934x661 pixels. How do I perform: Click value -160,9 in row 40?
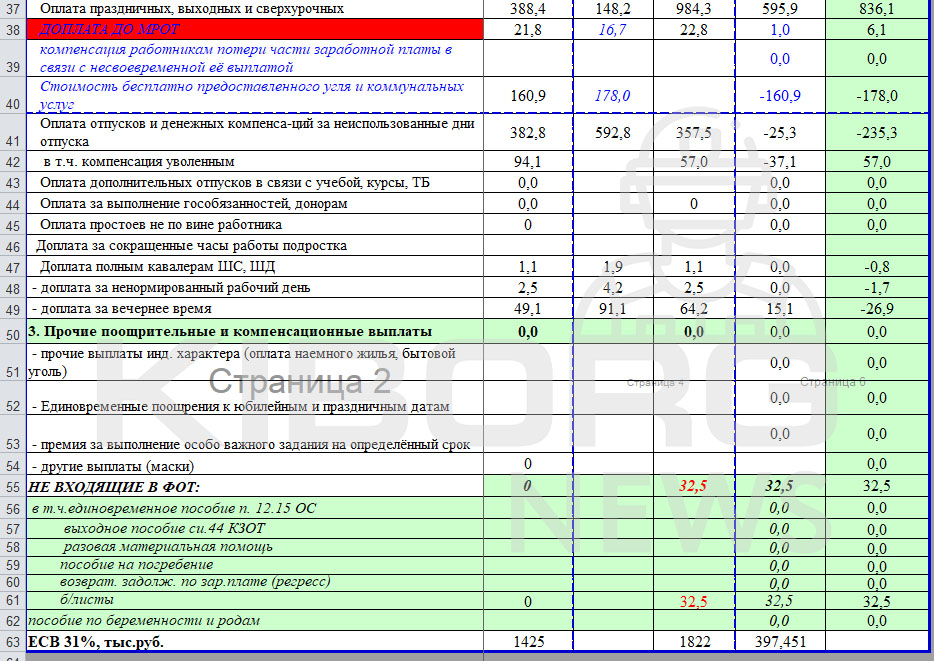click(x=780, y=95)
